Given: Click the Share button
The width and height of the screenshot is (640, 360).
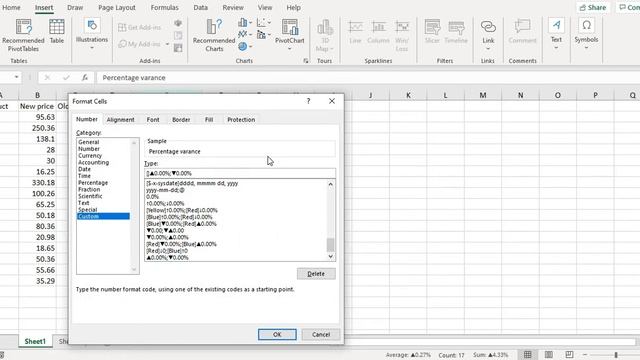Looking at the screenshot, I should [593, 8].
